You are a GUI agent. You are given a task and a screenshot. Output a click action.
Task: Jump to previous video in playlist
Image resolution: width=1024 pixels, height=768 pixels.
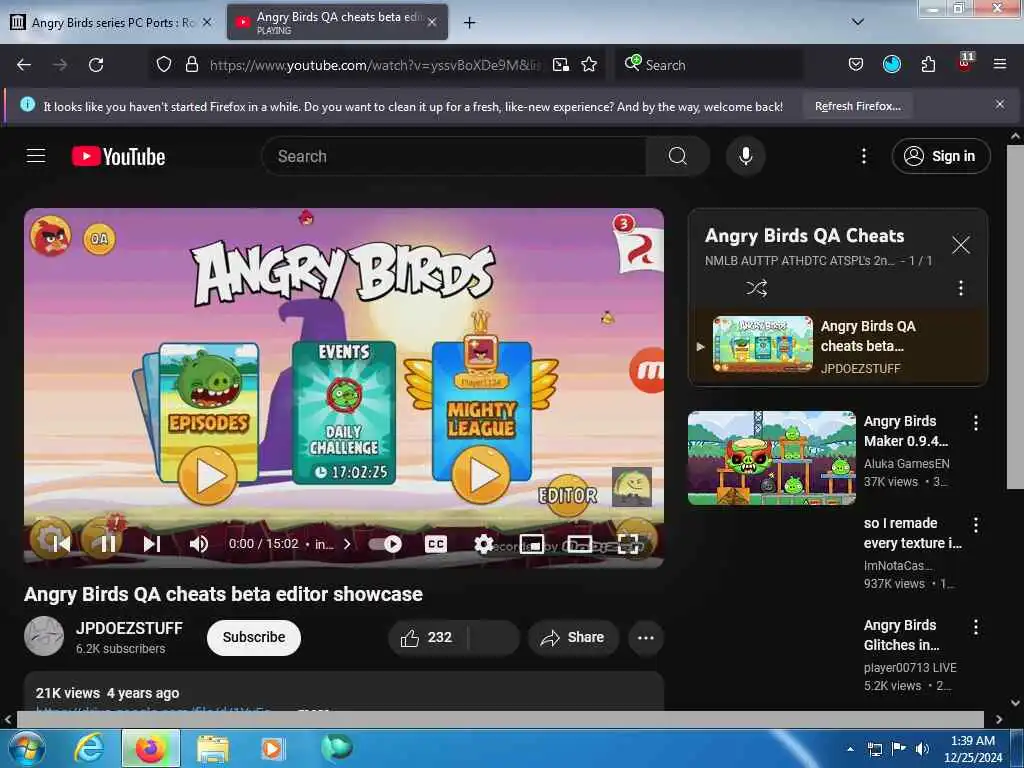point(61,543)
